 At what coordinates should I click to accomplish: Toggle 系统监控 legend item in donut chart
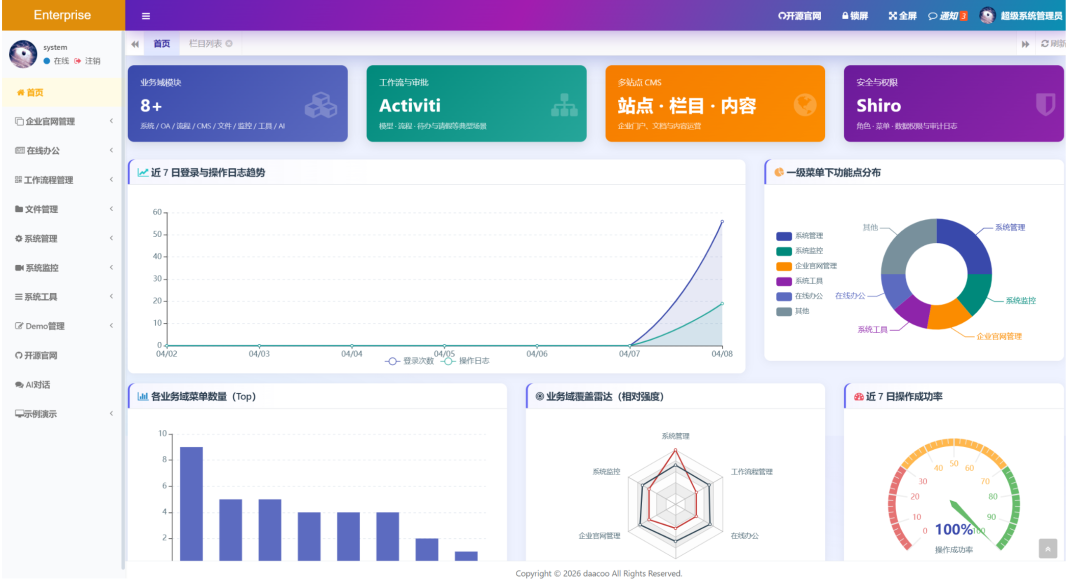(x=800, y=251)
